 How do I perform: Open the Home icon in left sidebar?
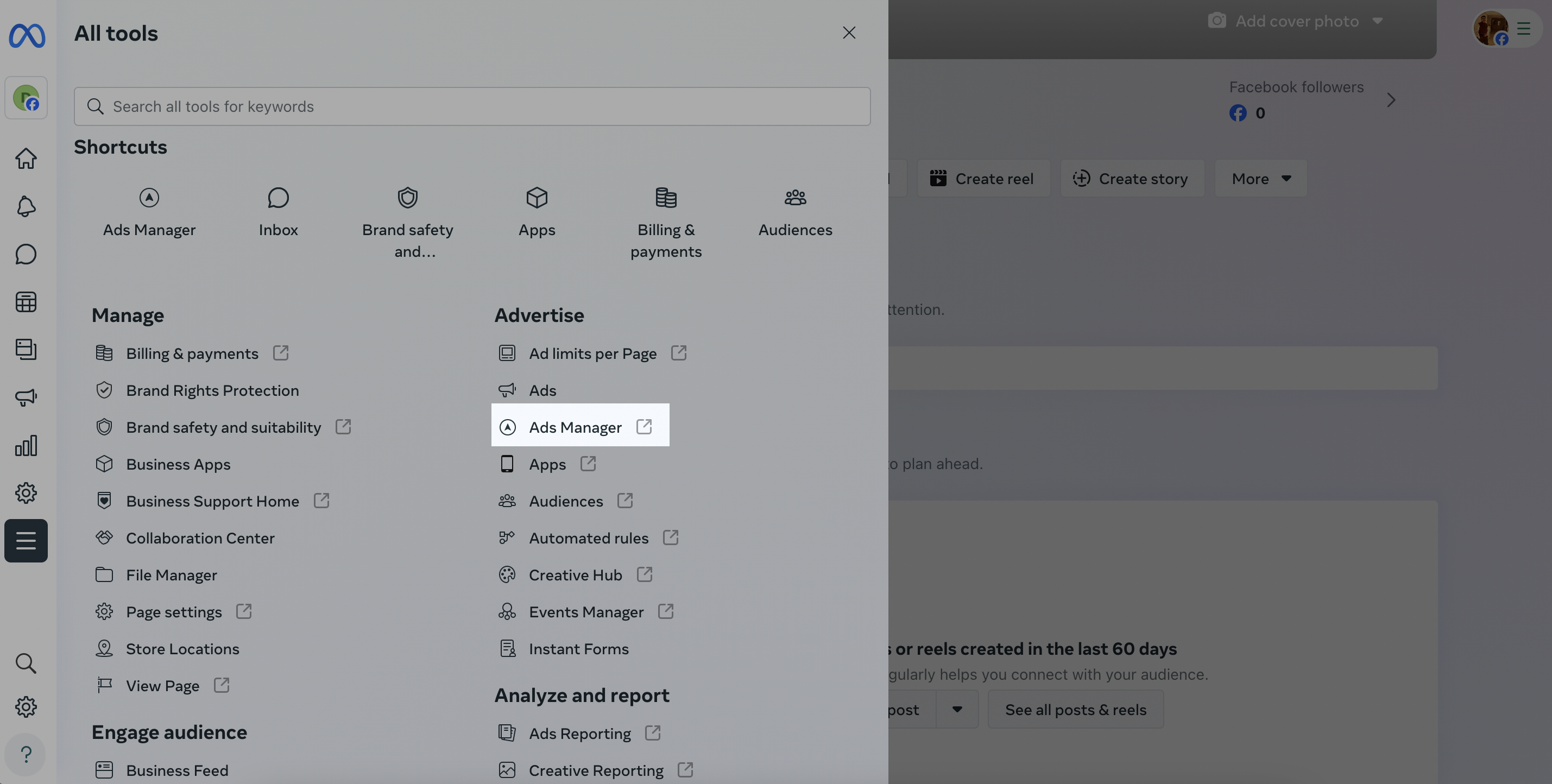click(26, 159)
